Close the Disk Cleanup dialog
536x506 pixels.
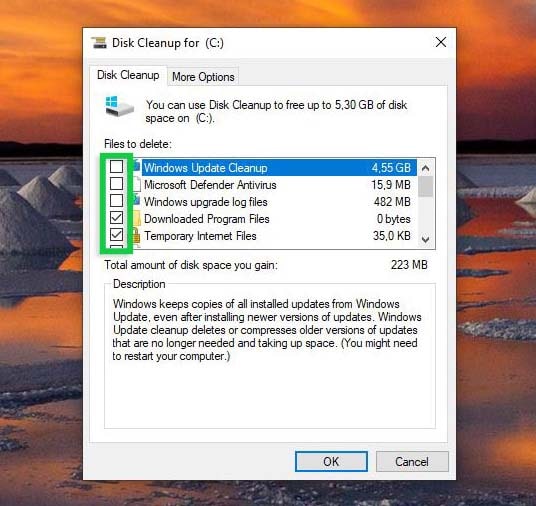tap(441, 42)
